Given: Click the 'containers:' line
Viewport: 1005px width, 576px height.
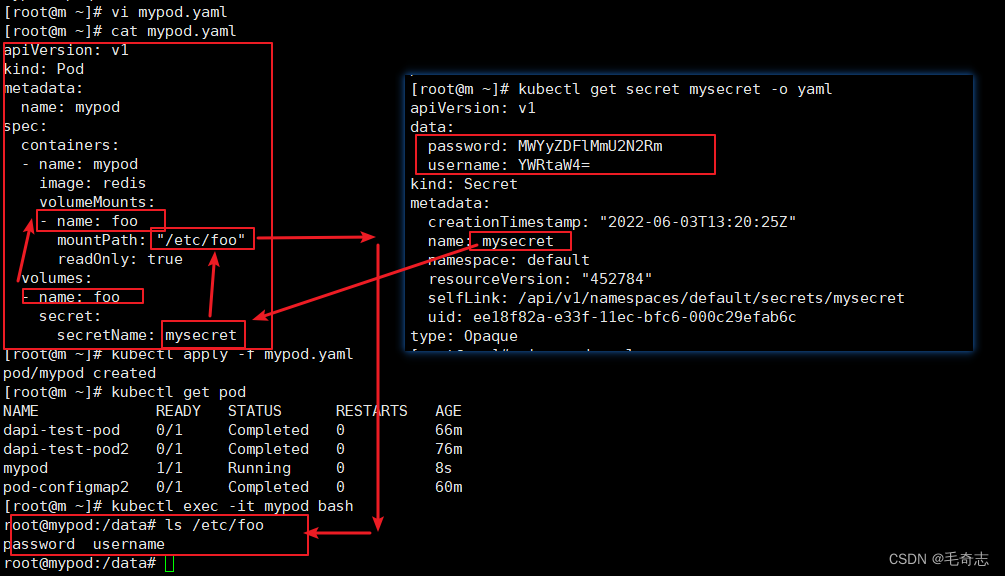Looking at the screenshot, I should click(70, 145).
